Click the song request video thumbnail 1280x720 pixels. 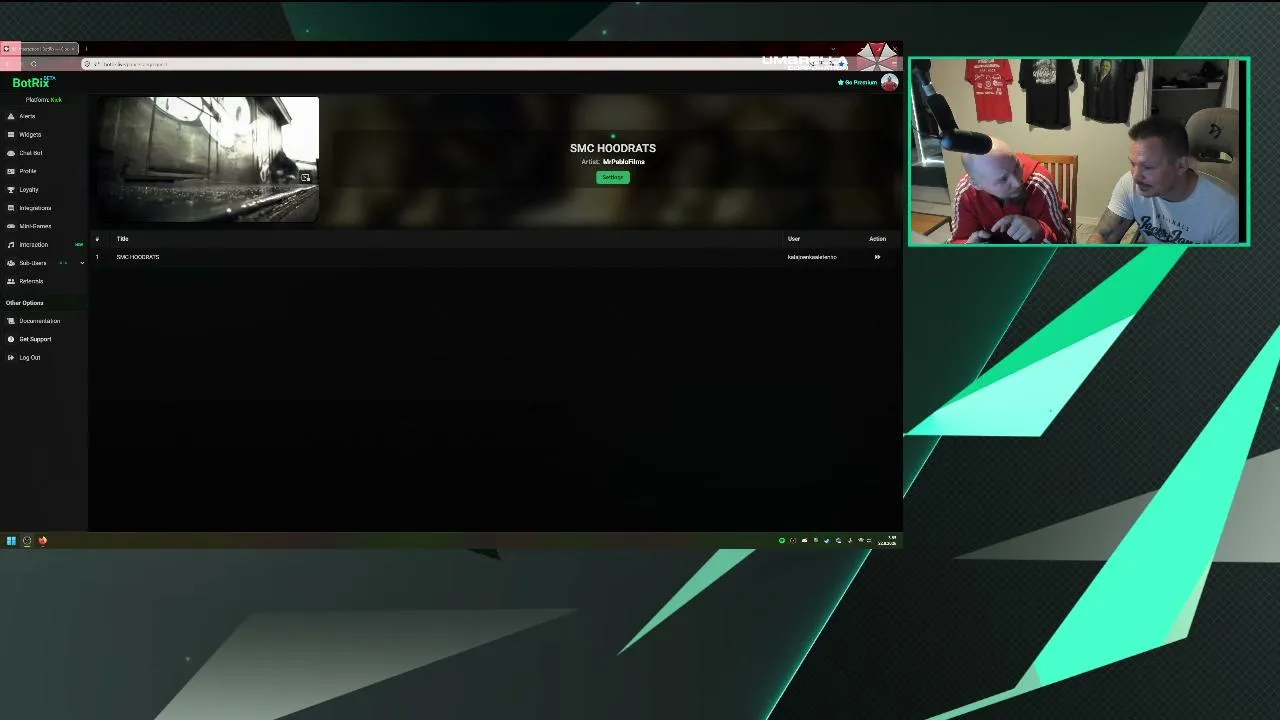(x=208, y=159)
